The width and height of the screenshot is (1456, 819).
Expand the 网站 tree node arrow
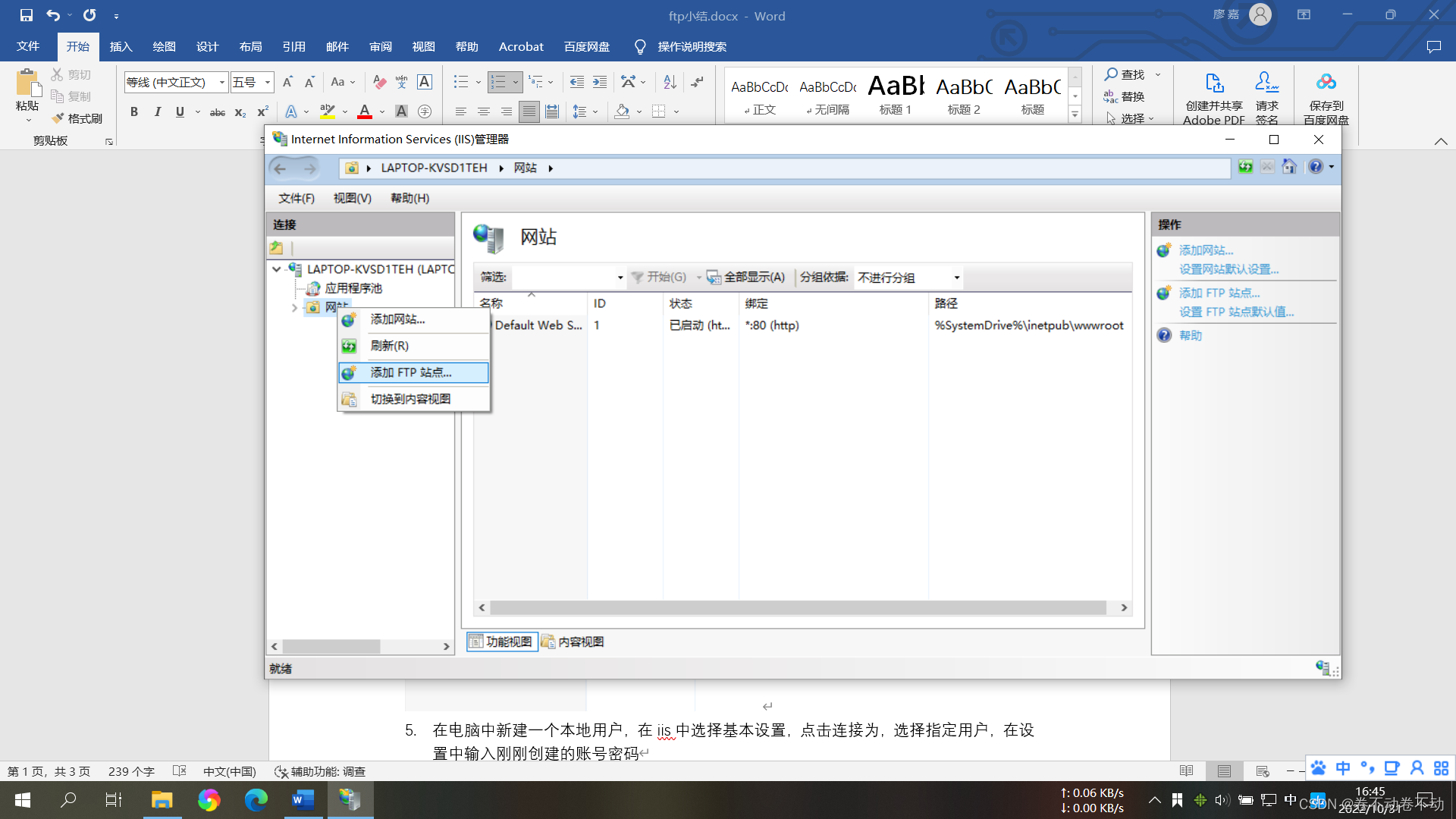coord(294,307)
